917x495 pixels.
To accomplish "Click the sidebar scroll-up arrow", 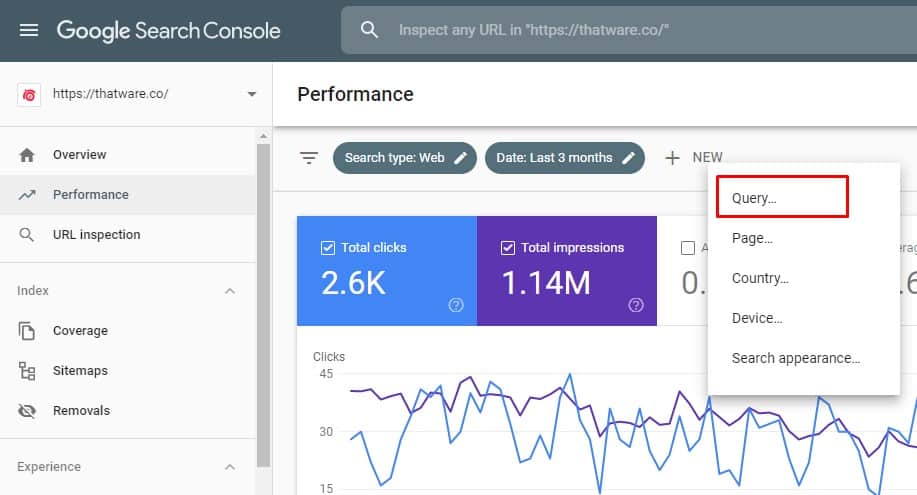I will 263,136.
